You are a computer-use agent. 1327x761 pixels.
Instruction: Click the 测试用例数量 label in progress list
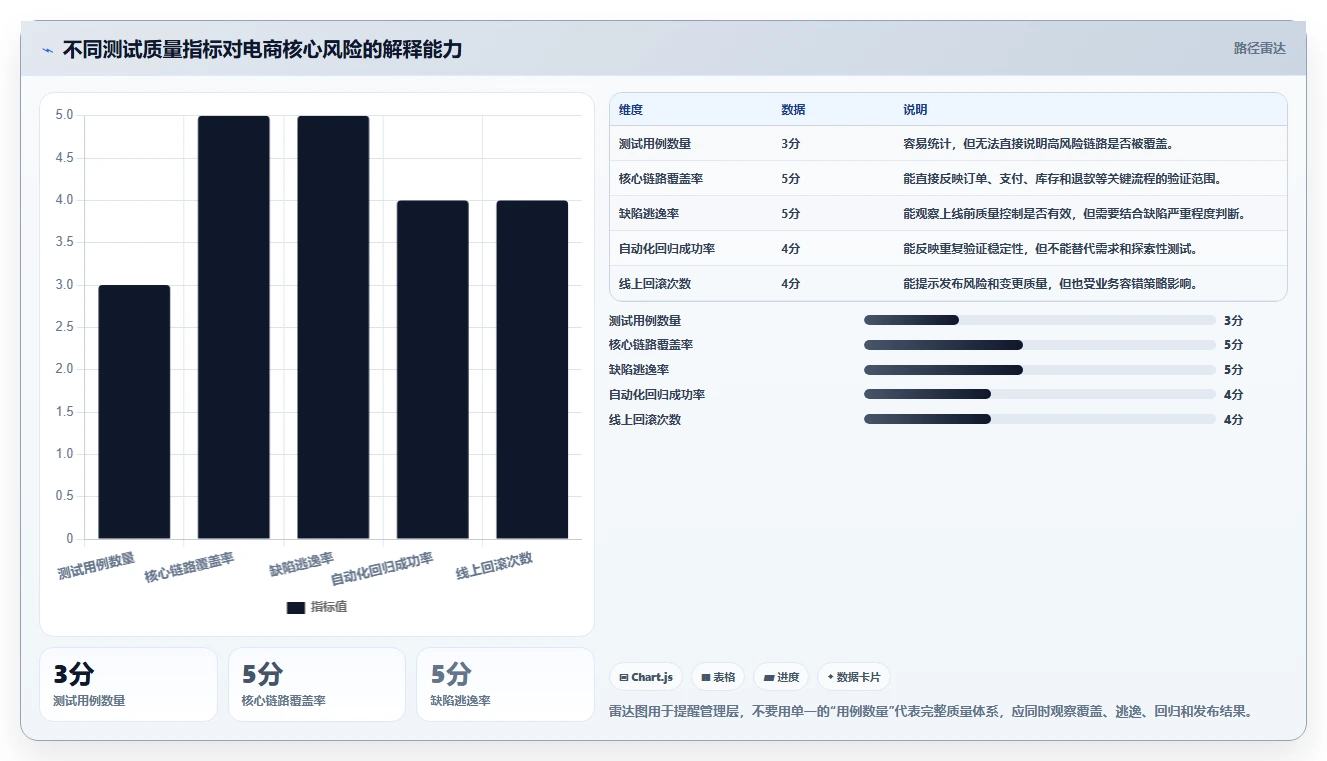(645, 320)
